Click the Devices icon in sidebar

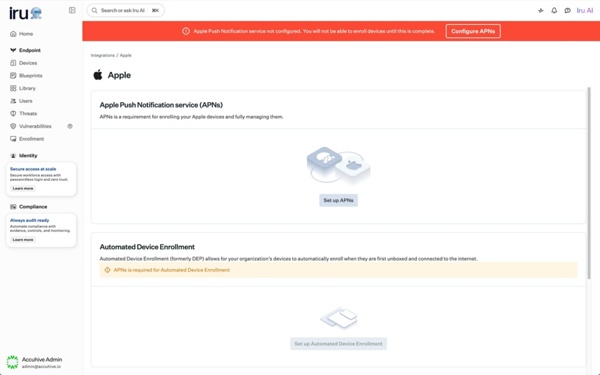pos(13,63)
